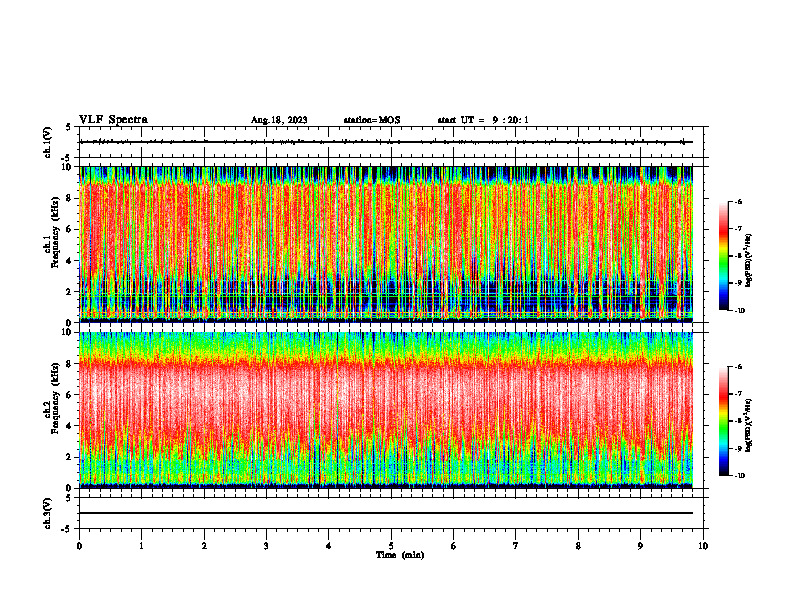The height and width of the screenshot is (612, 792).
Task: Click the "VLF Spectra" plot title
Action: [113, 120]
